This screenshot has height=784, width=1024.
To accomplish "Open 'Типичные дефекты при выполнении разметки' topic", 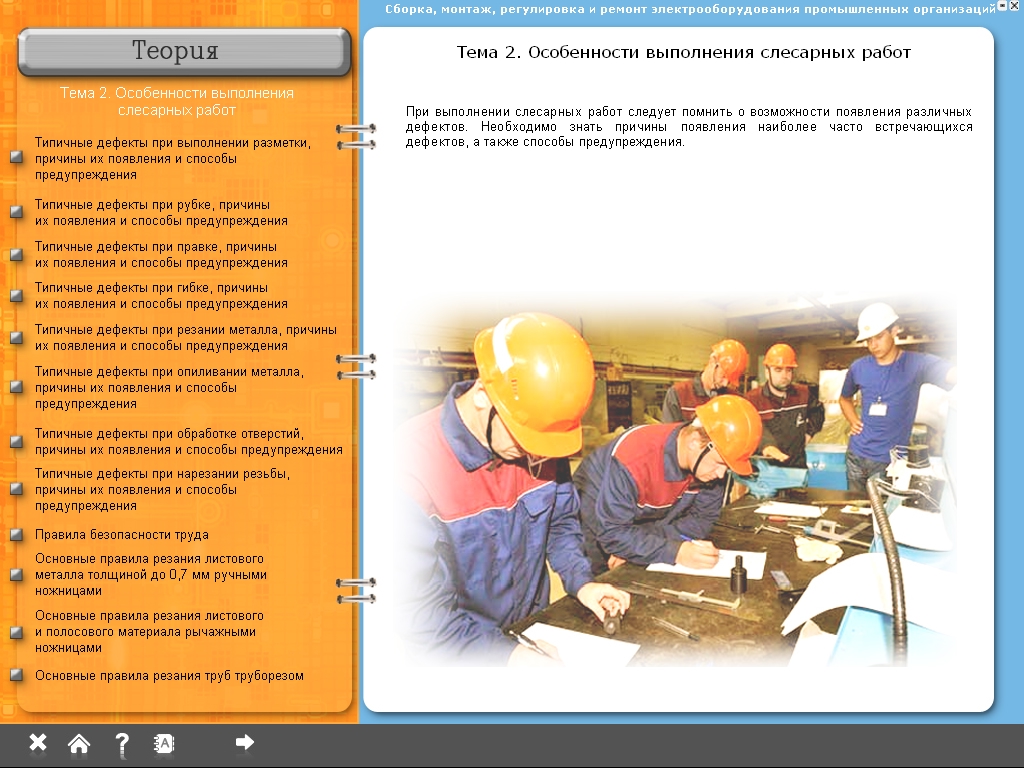I will pyautogui.click(x=172, y=158).
